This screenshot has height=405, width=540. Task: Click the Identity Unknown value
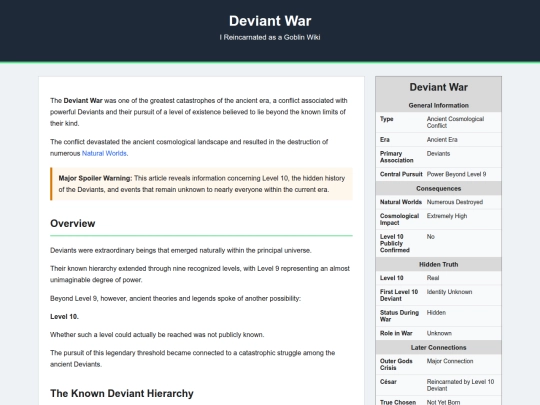[449, 292]
